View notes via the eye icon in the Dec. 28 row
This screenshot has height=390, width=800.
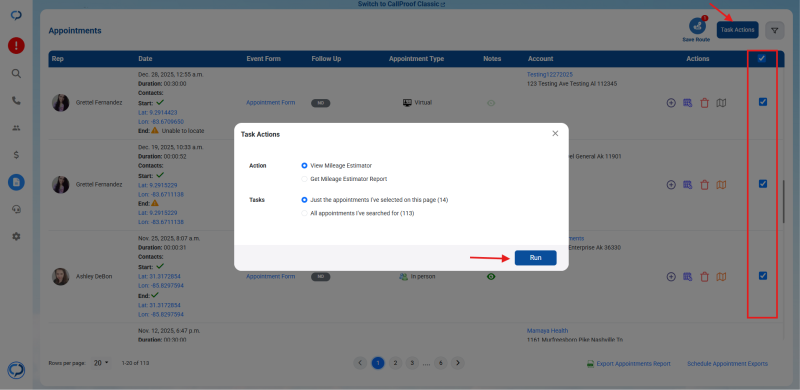point(491,103)
